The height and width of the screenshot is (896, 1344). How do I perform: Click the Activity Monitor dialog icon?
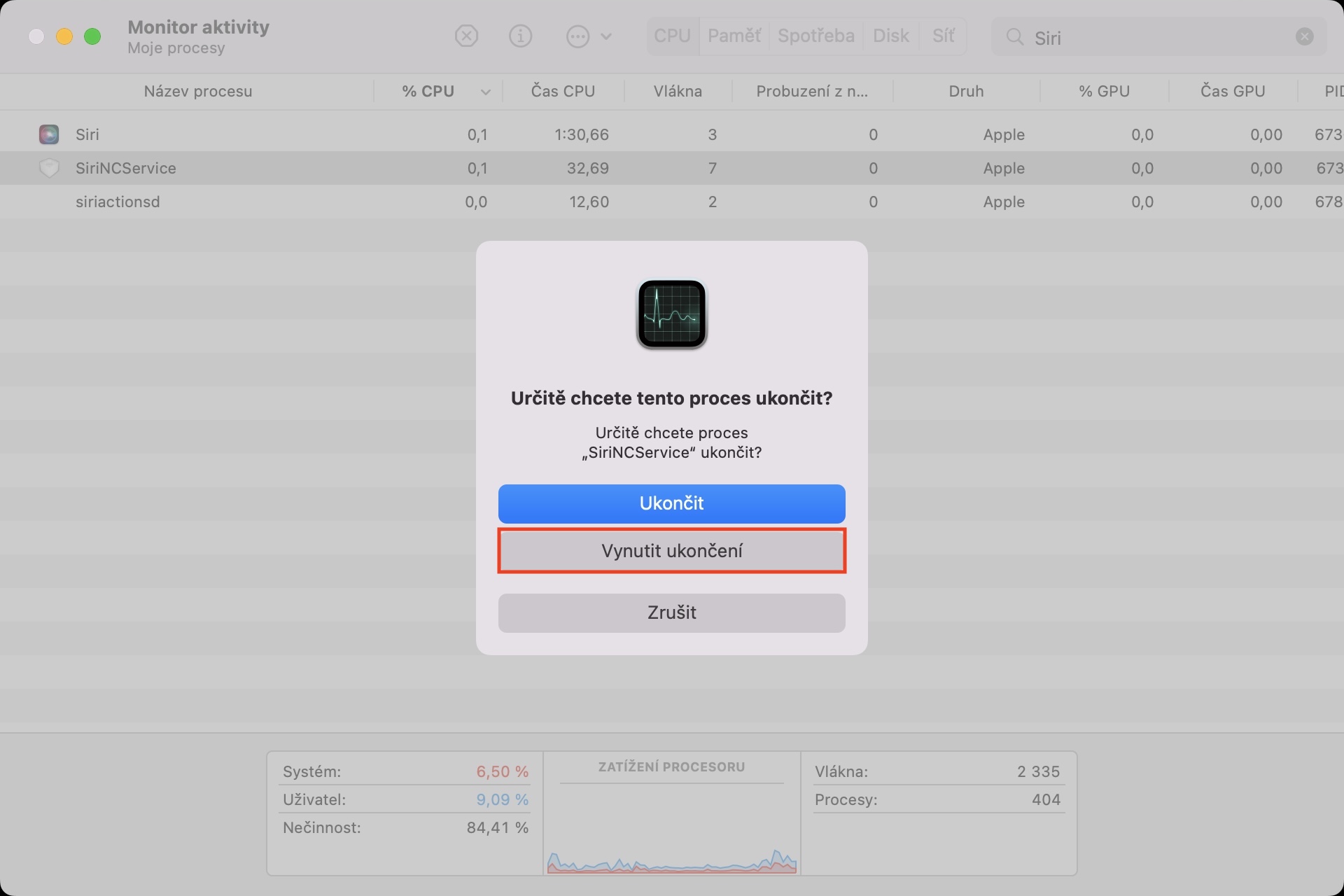tap(671, 314)
